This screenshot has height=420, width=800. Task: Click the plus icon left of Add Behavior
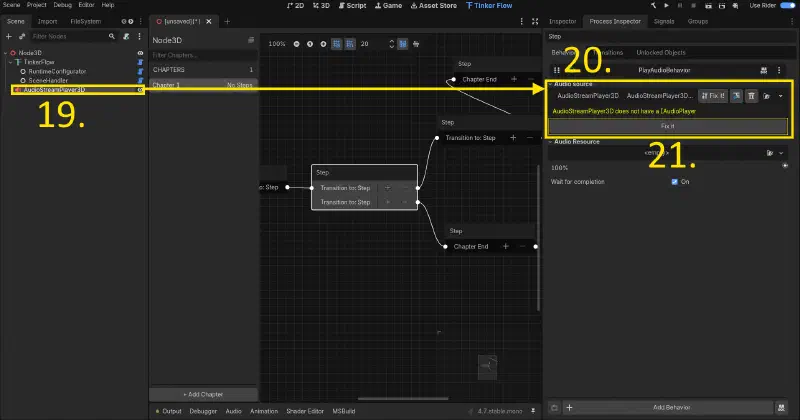[569, 407]
